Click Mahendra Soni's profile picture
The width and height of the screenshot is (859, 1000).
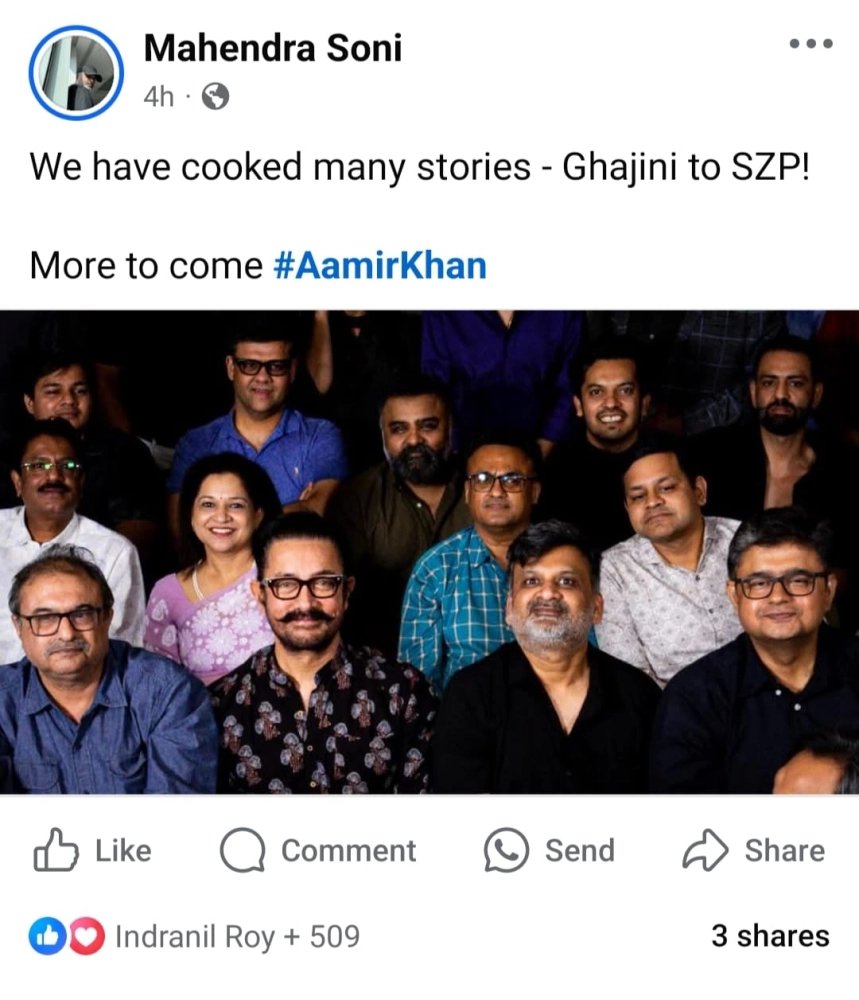76,73
